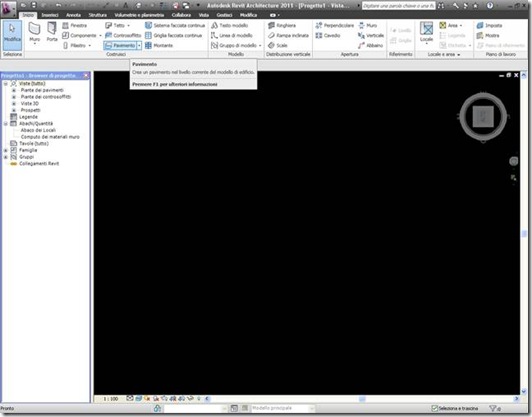Switch to the Collabora tab
This screenshot has height=417, width=532.
[x=181, y=15]
